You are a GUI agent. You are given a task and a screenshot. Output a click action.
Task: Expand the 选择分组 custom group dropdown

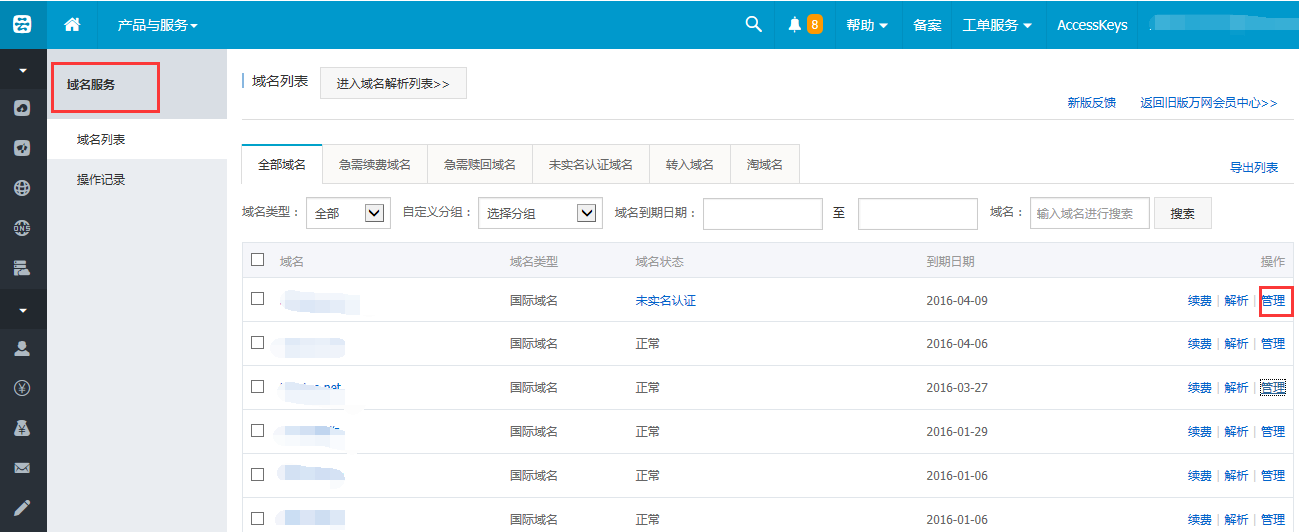540,213
